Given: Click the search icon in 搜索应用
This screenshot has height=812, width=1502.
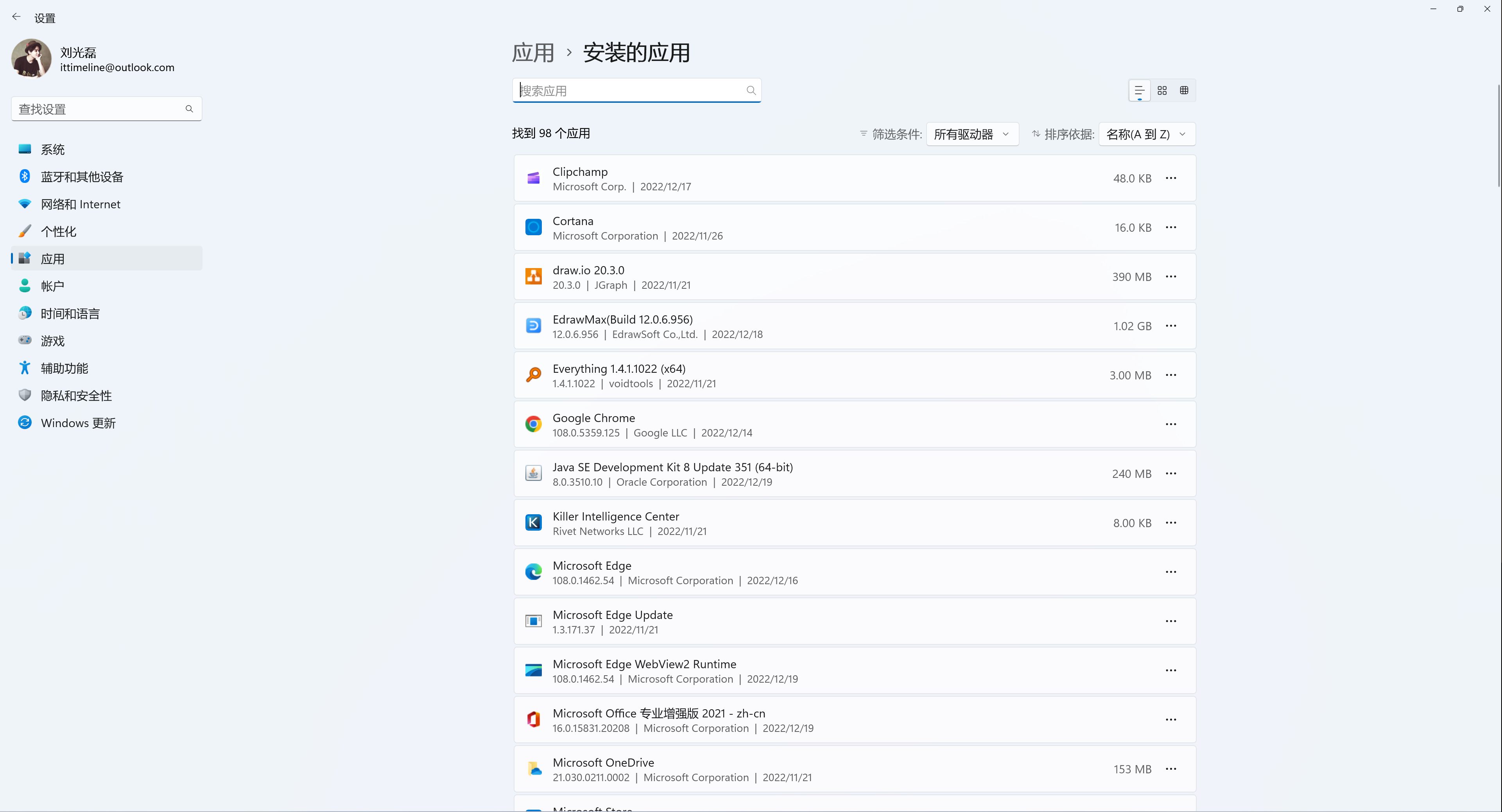Looking at the screenshot, I should [751, 90].
